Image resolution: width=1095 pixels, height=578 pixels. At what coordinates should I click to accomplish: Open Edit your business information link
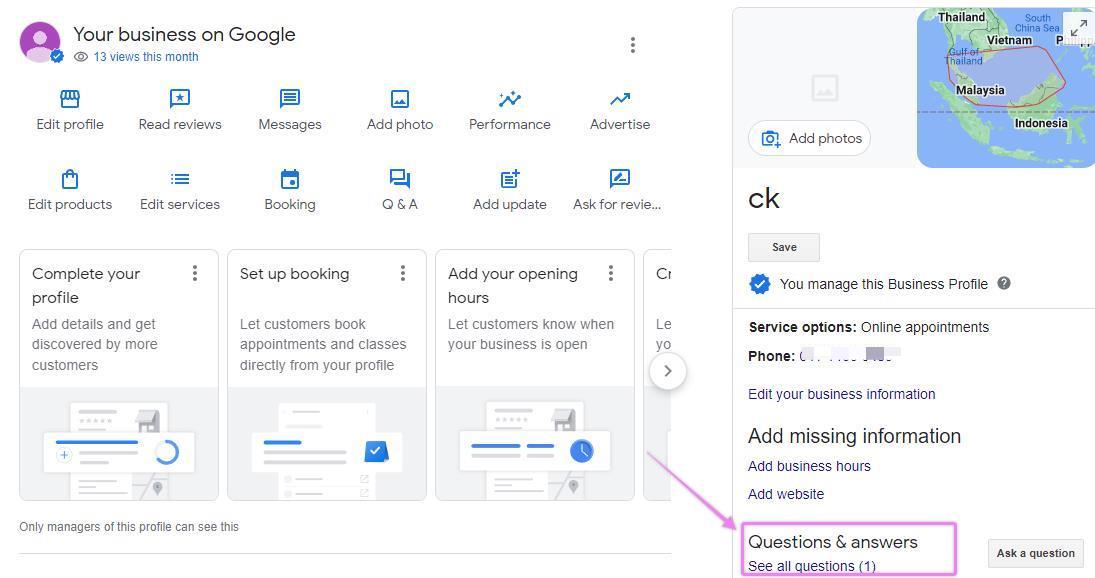click(841, 394)
